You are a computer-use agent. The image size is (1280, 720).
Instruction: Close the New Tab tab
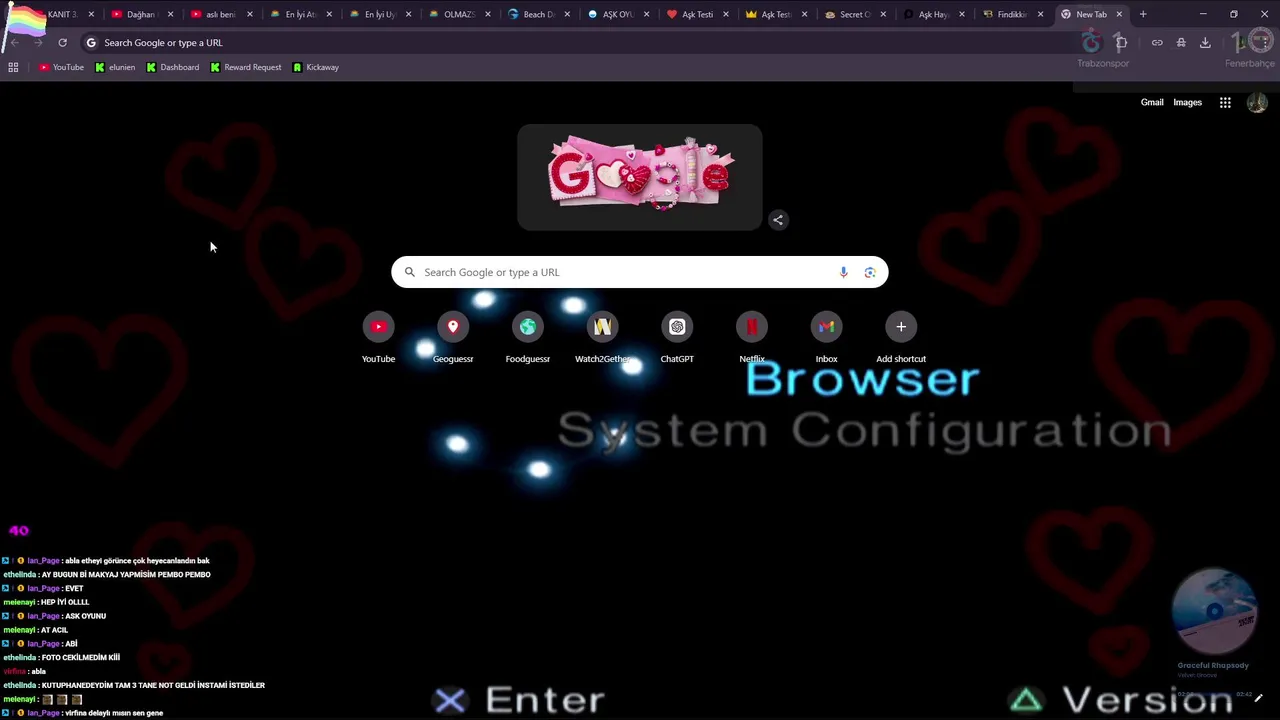tap(1119, 14)
